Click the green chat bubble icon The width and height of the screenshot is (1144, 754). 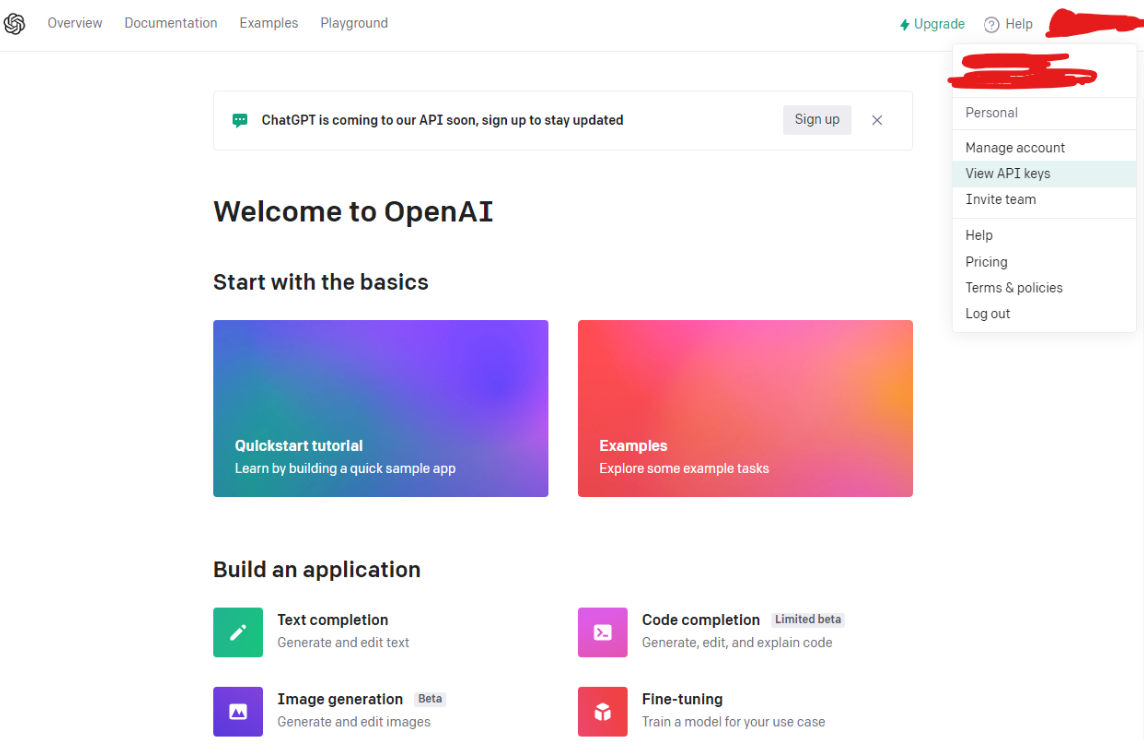click(x=239, y=120)
